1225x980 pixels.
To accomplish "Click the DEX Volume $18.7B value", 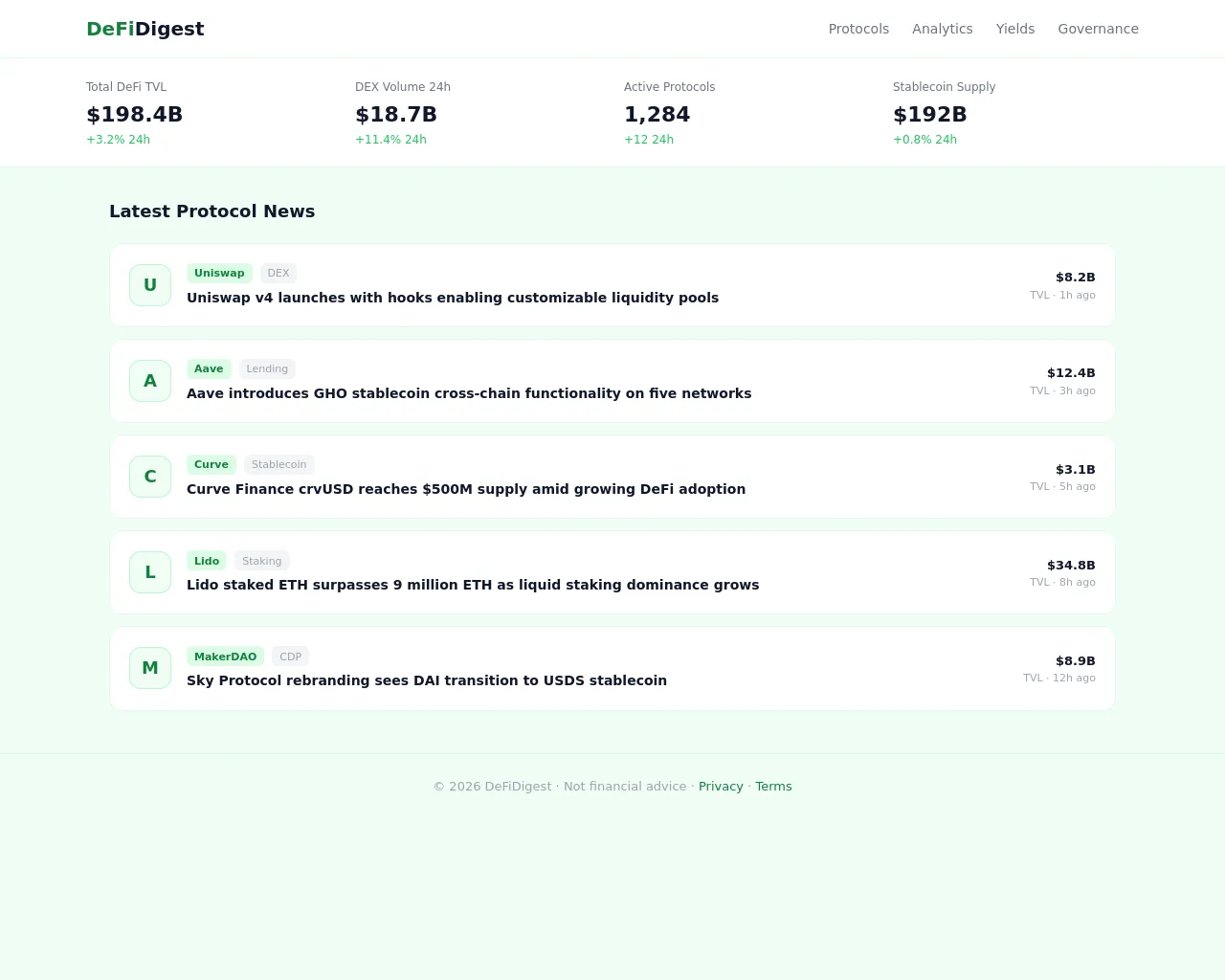I will [x=396, y=115].
